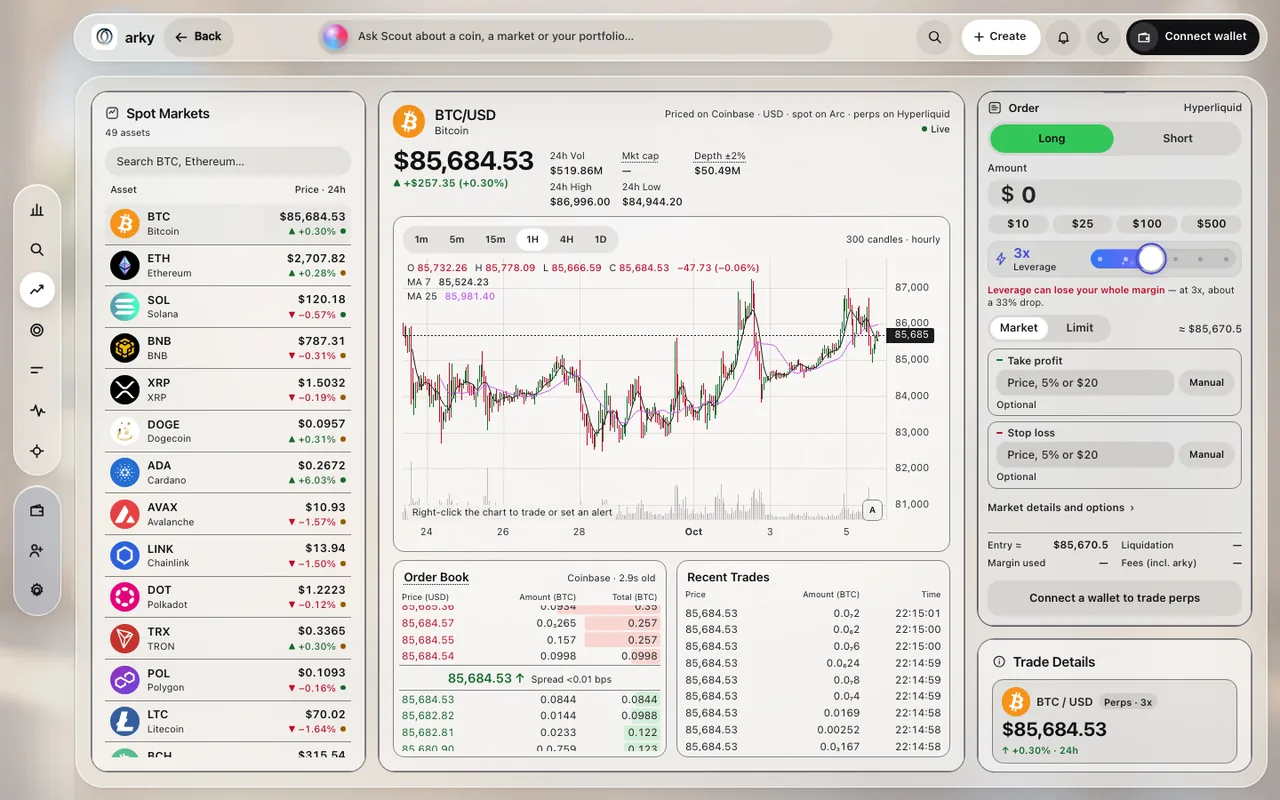Image resolution: width=1280 pixels, height=800 pixels.
Task: Click the concentric circles icon in the sidebar
Action: 37,330
